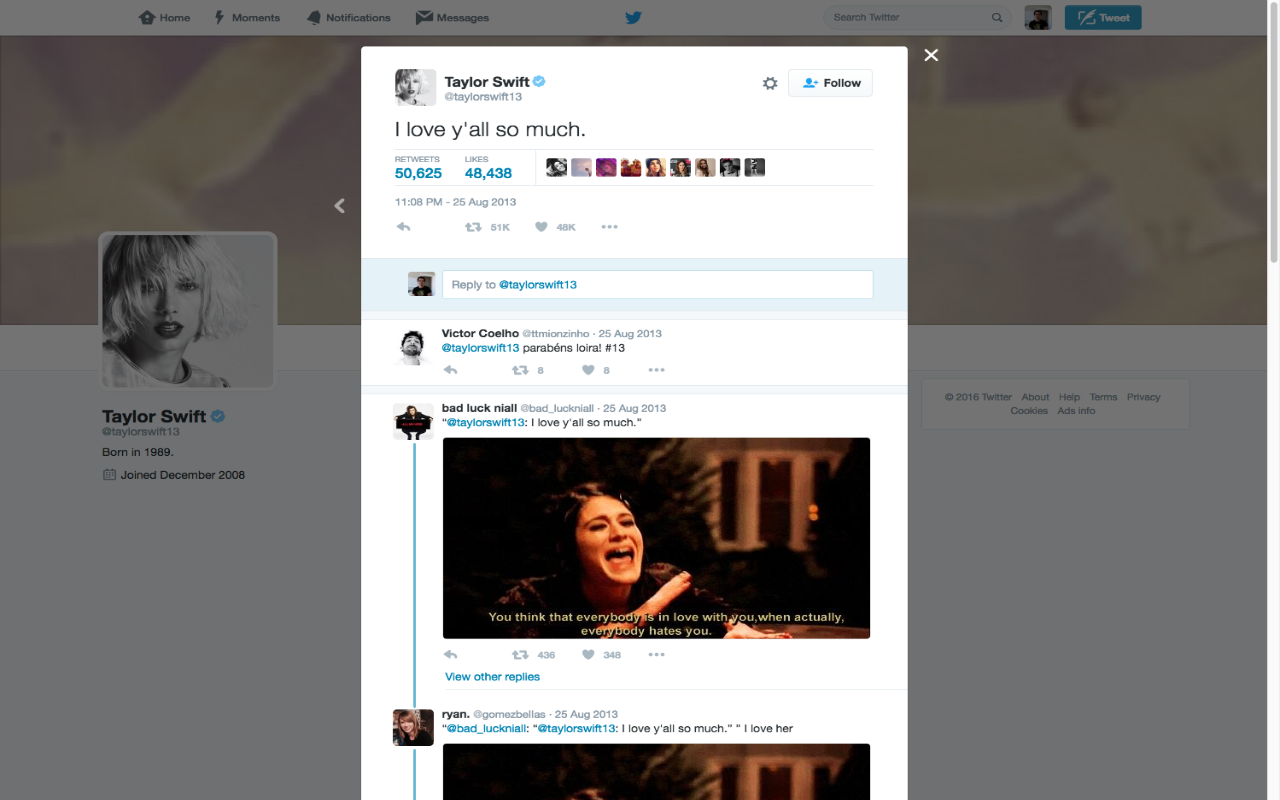Open more options on Victor Coelho's reply
Screen dimensions: 1280x800
click(656, 370)
